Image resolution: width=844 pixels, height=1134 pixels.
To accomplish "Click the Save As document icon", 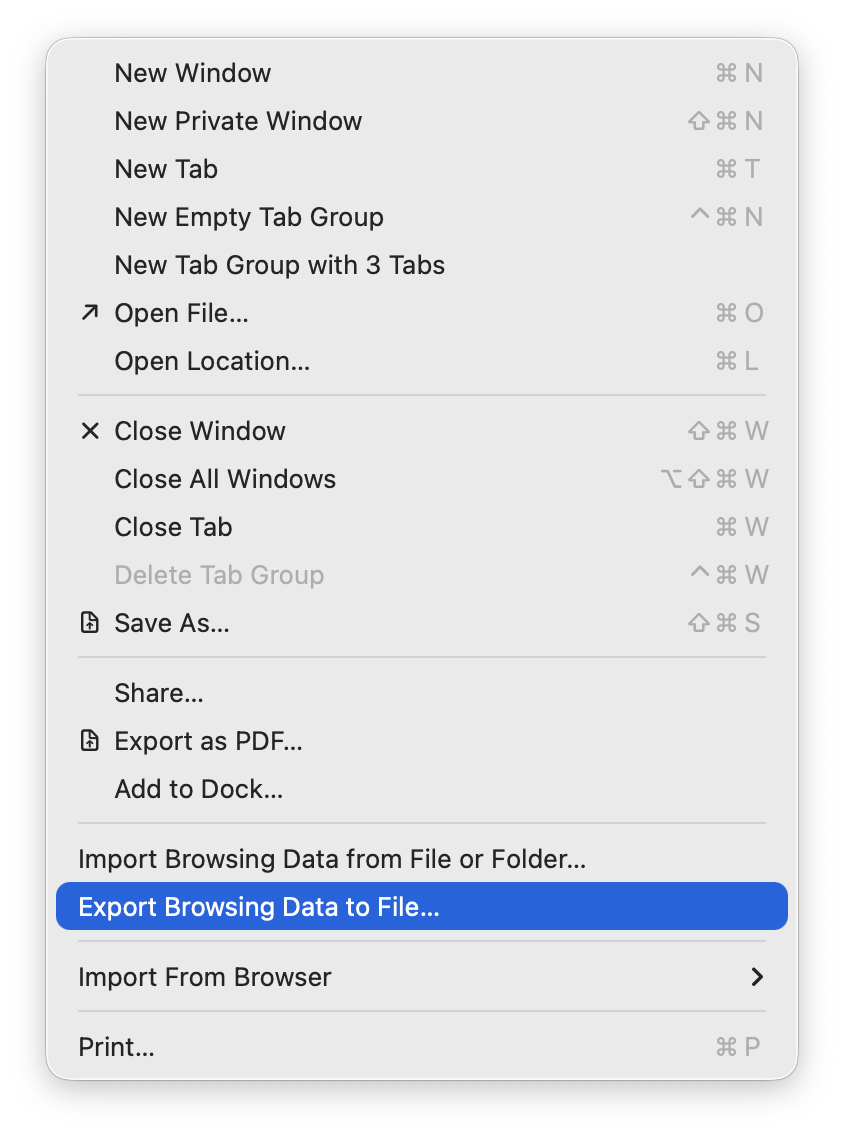I will (x=90, y=623).
